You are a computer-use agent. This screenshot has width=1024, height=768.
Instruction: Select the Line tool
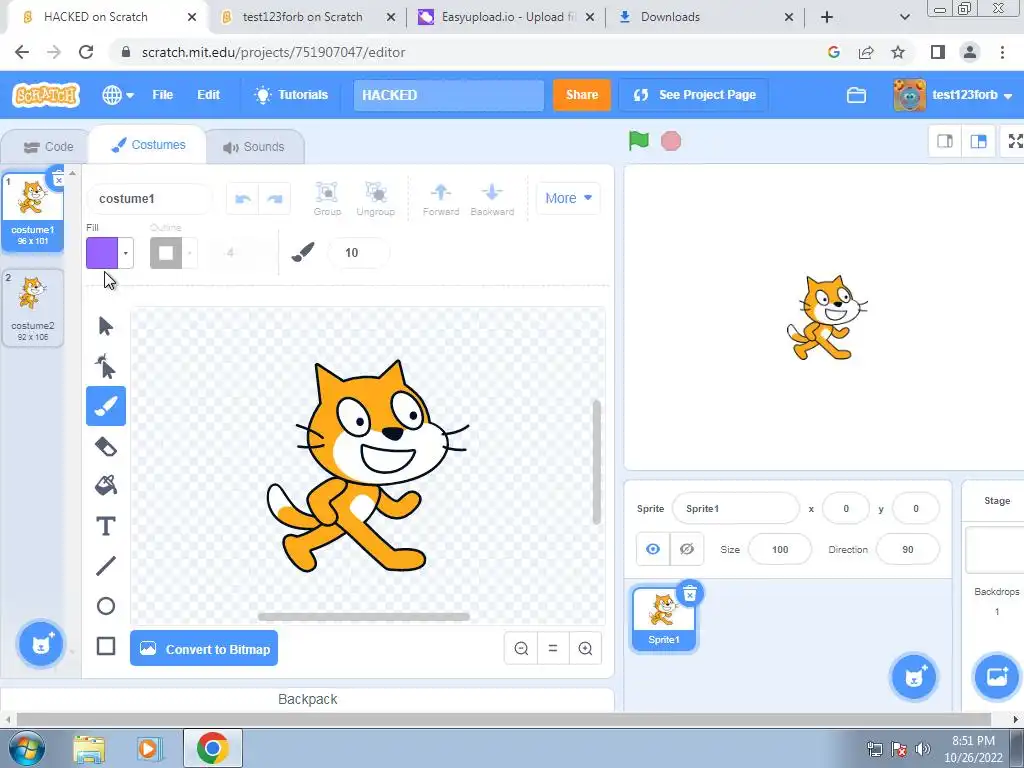106,566
